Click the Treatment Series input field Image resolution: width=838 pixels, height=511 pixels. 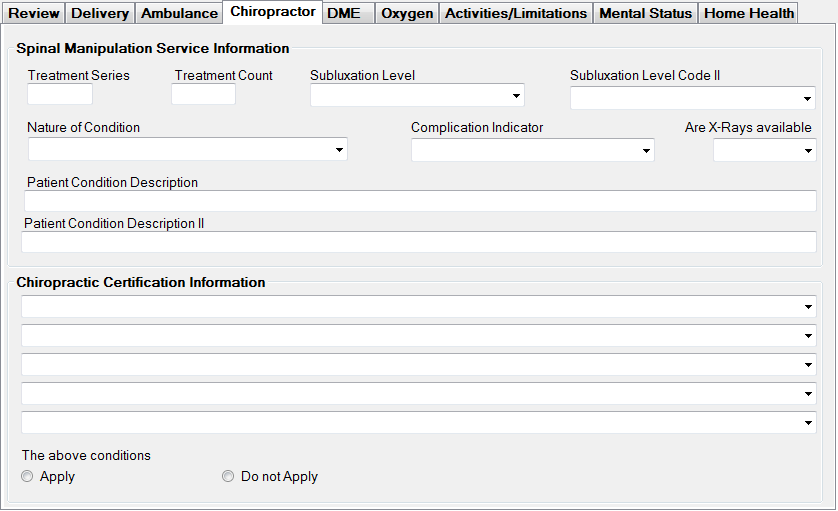point(60,95)
